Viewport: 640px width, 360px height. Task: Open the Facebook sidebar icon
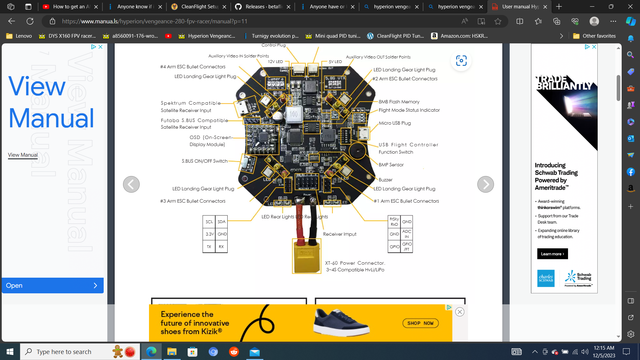[631, 172]
